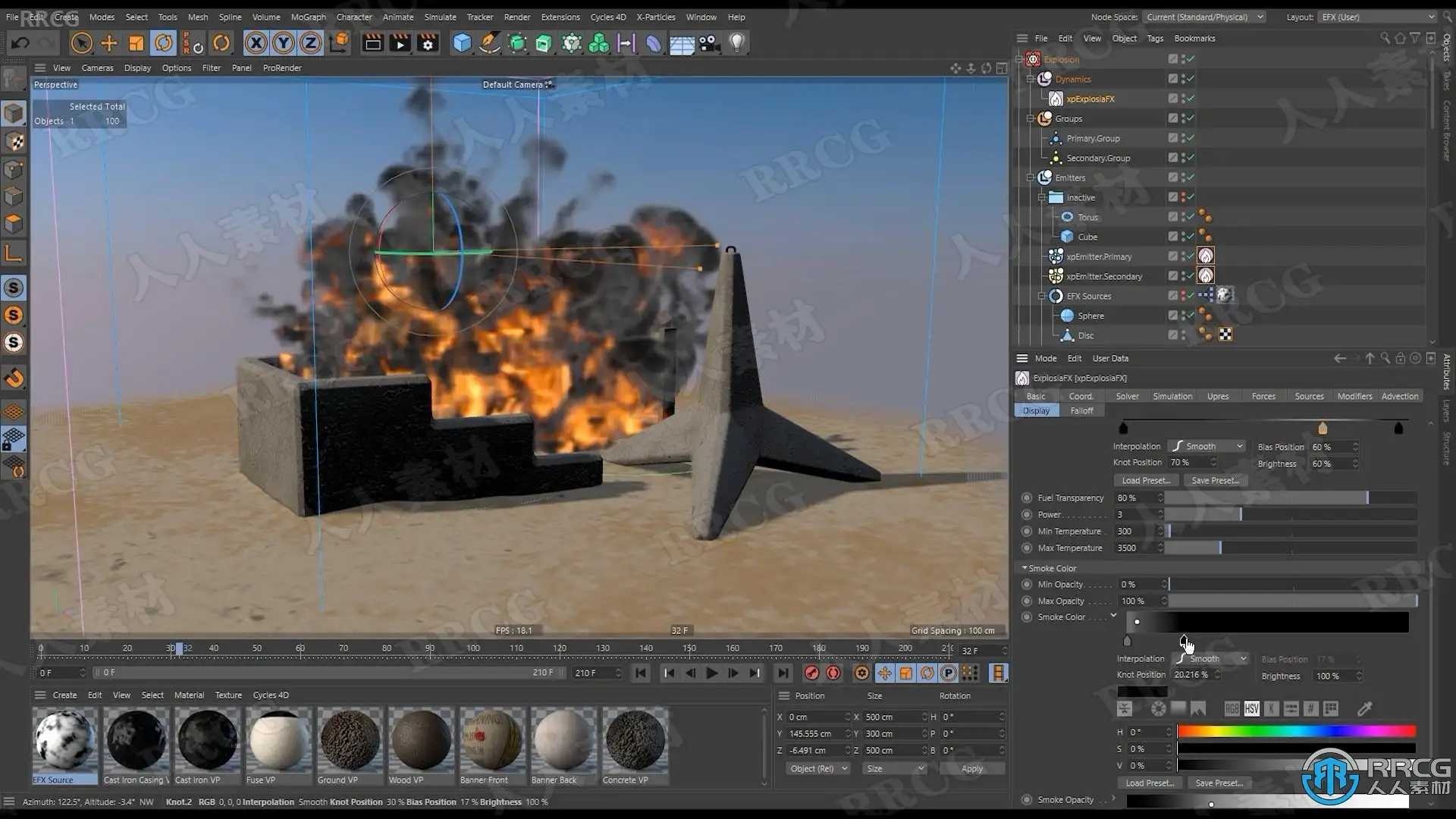The width and height of the screenshot is (1456, 819).
Task: Click the Hue rainbow slider
Action: (1296, 731)
